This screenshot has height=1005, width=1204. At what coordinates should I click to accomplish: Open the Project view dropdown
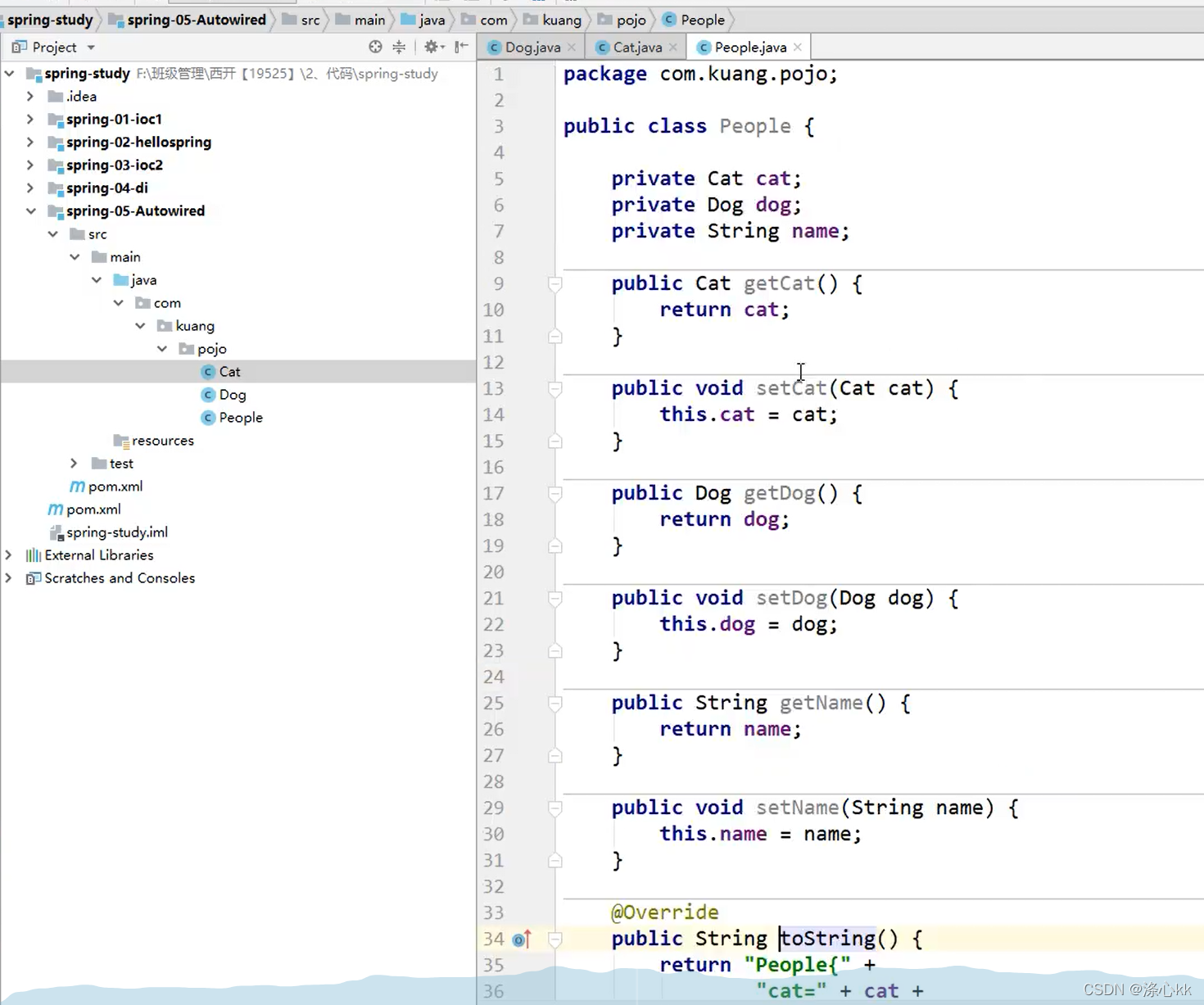(x=91, y=48)
